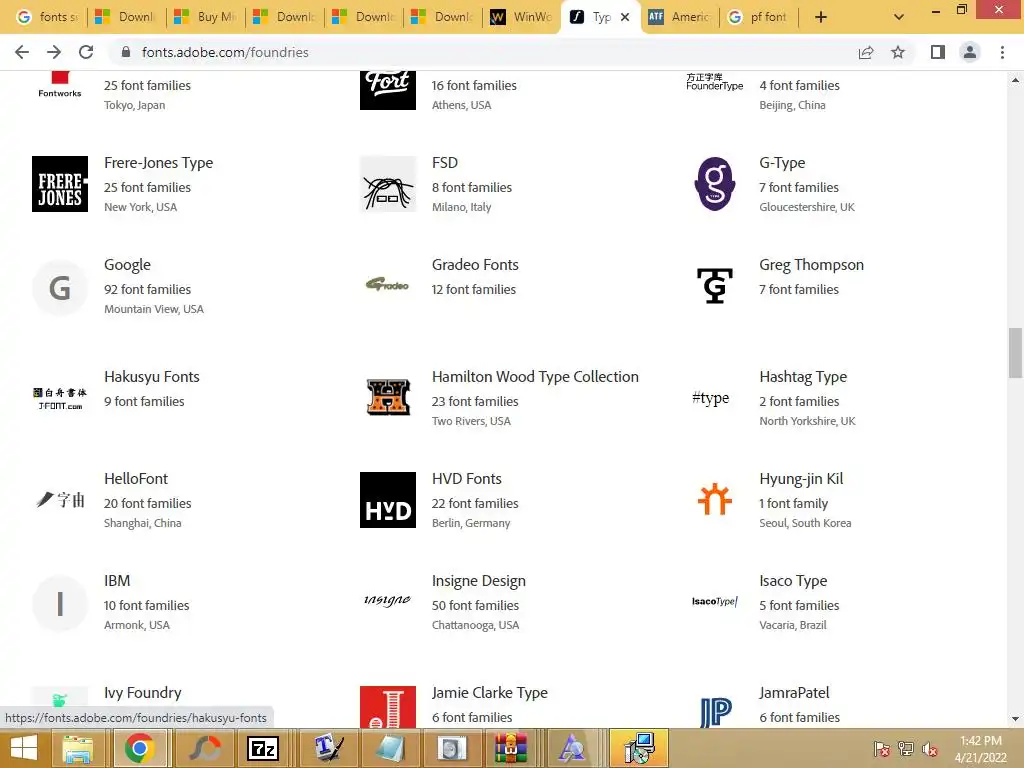Open the Ivy Foundry link
This screenshot has width=1024, height=768.
[x=142, y=693]
